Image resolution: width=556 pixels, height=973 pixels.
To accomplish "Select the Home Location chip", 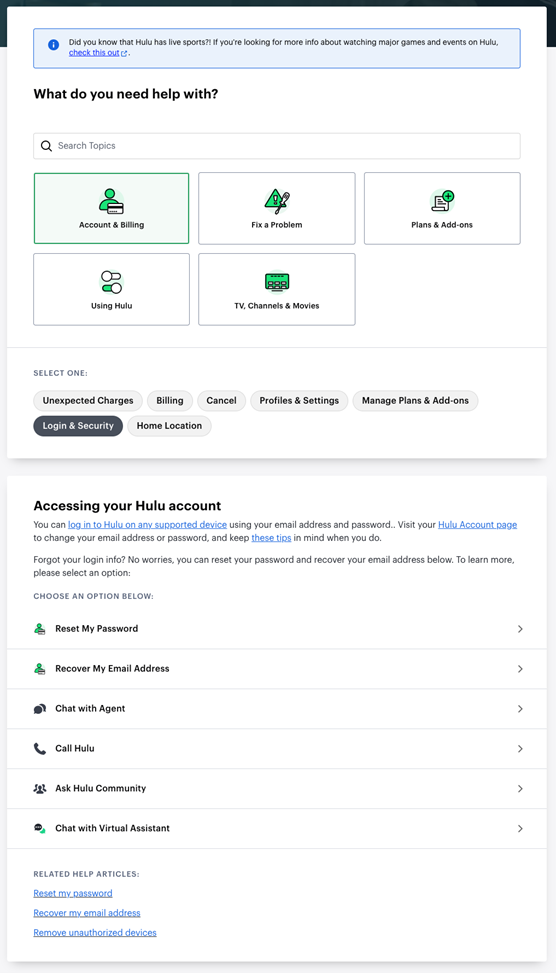I will [x=169, y=426].
